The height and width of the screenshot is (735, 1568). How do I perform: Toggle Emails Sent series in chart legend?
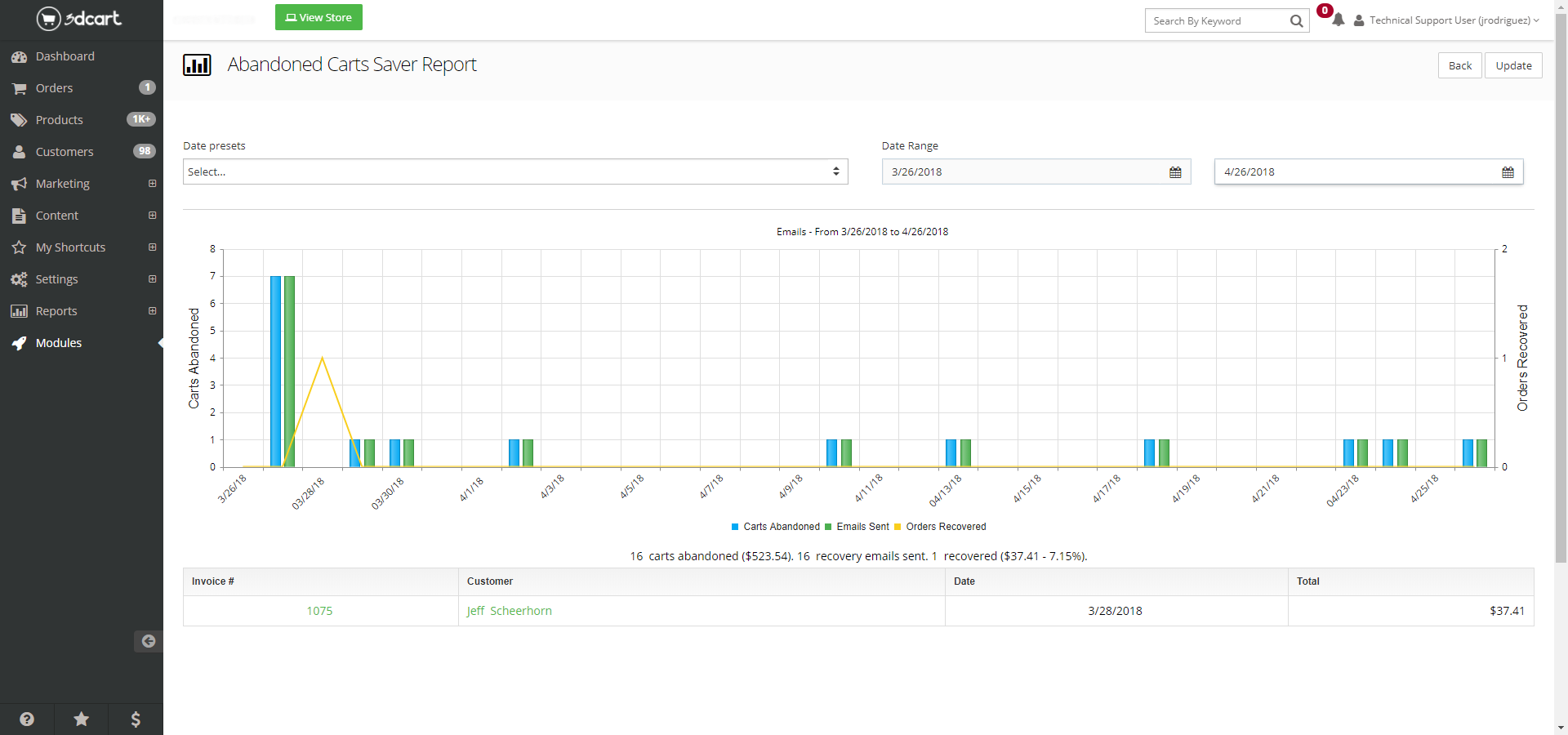click(x=857, y=527)
